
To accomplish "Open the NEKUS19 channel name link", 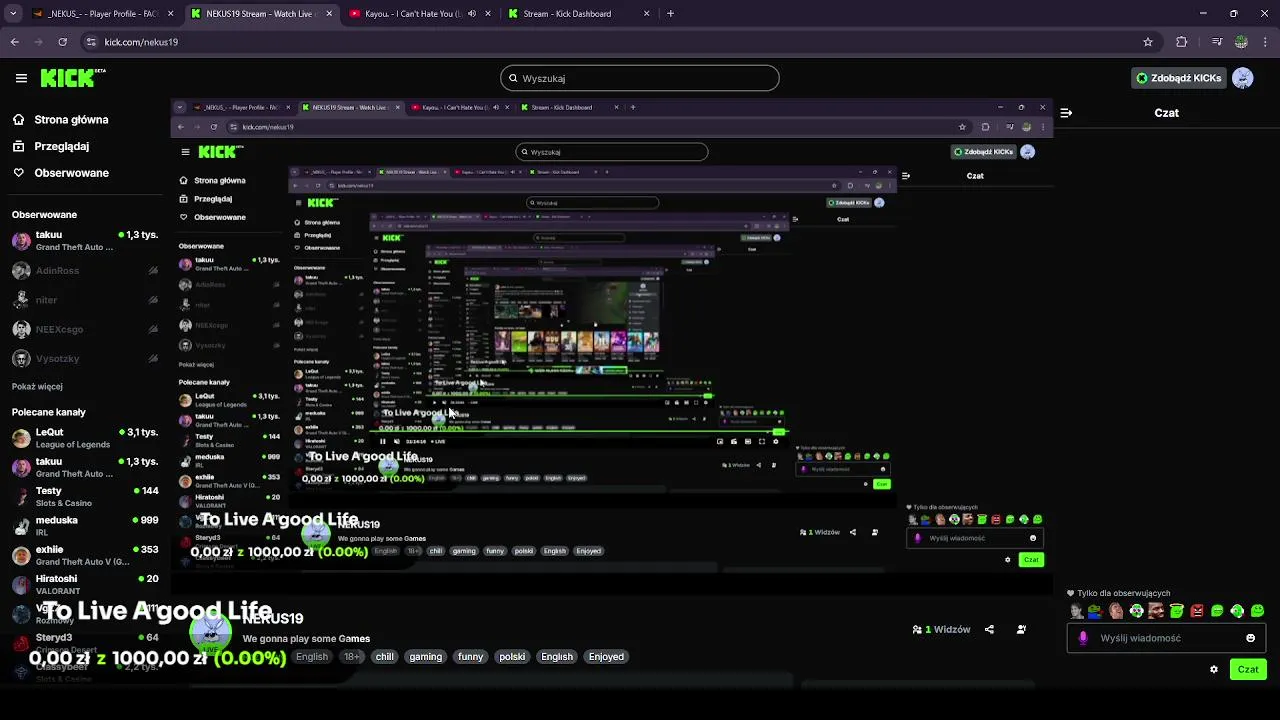I will (273, 619).
